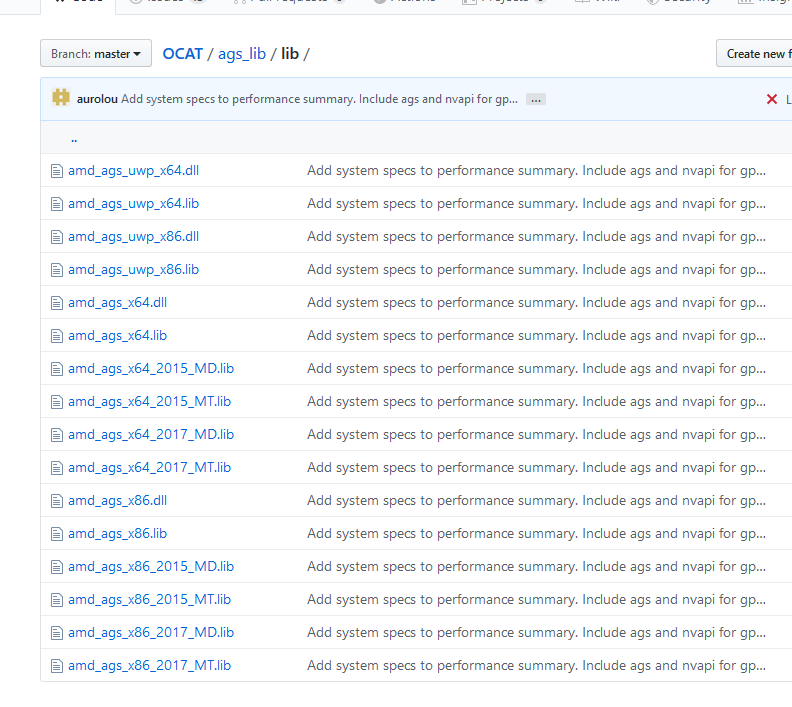This screenshot has width=792, height=707.
Task: Open commit message on amd_ags_x86_2017_MT.lib row
Action: point(536,666)
